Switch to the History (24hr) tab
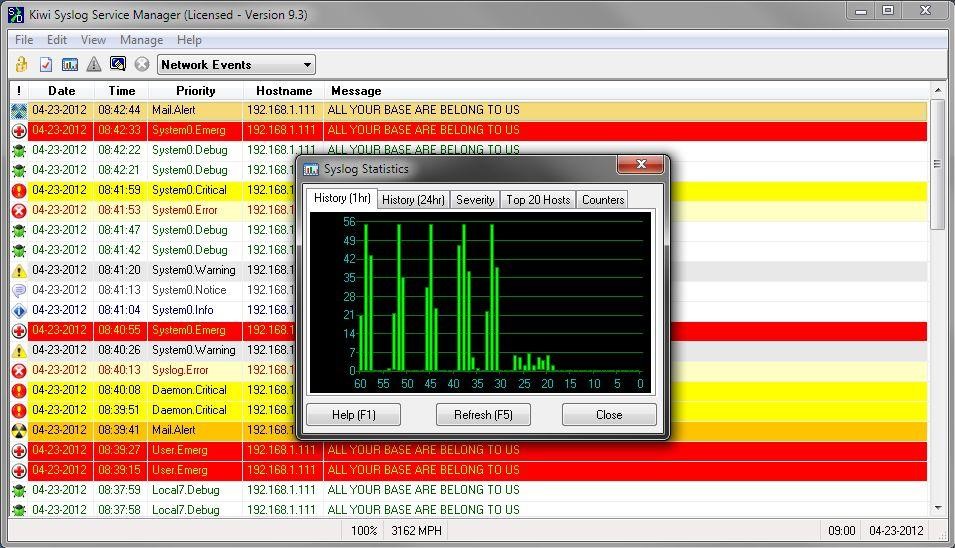 tap(413, 200)
